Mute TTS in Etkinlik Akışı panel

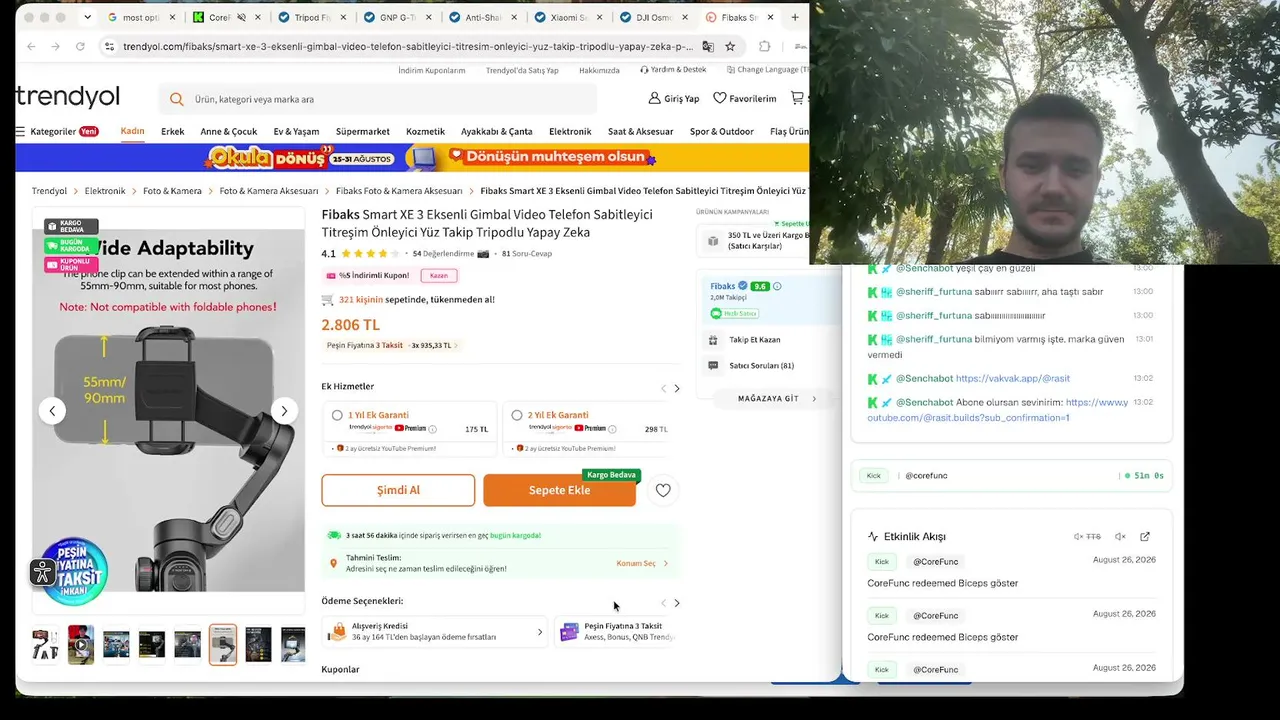(1087, 537)
